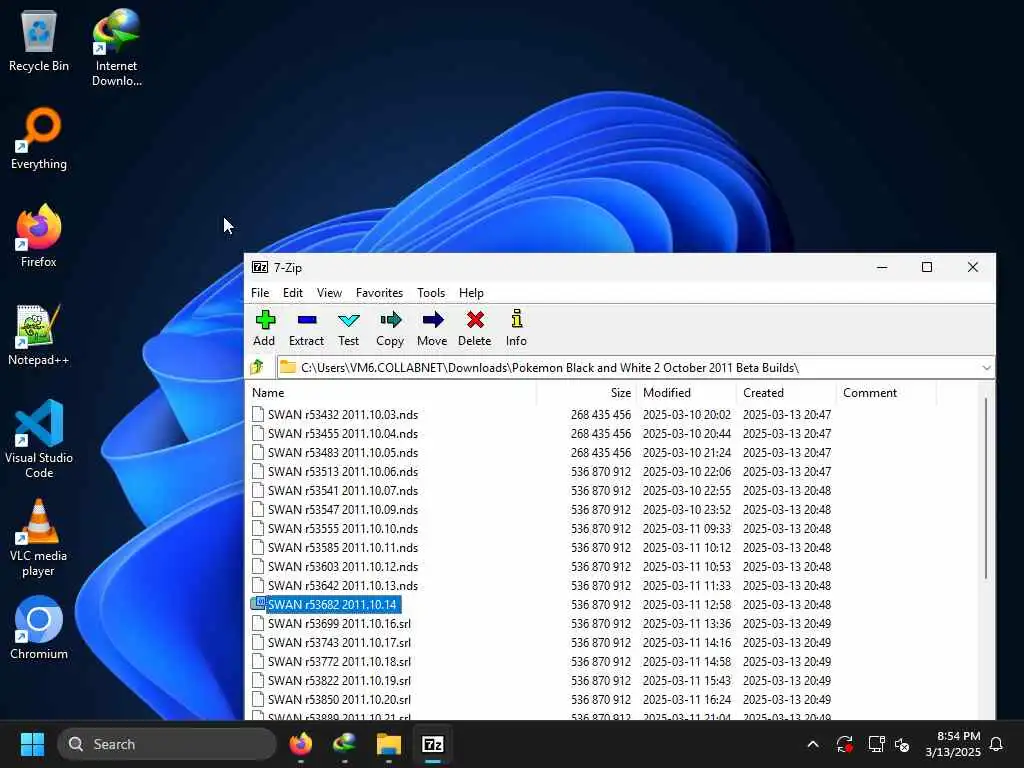Image resolution: width=1024 pixels, height=768 pixels.
Task: Select Visual Studio Code desktop shortcut
Action: [x=39, y=439]
